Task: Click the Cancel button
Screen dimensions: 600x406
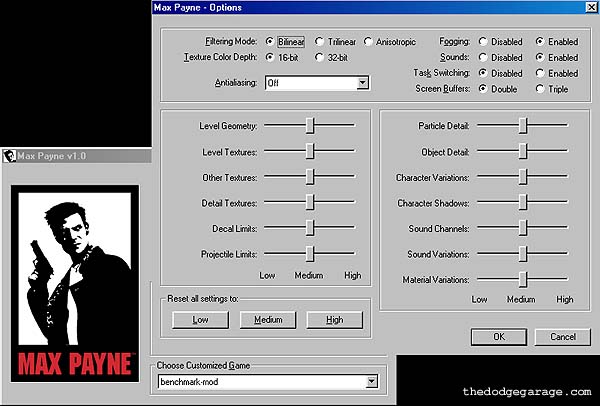Action: tap(562, 337)
